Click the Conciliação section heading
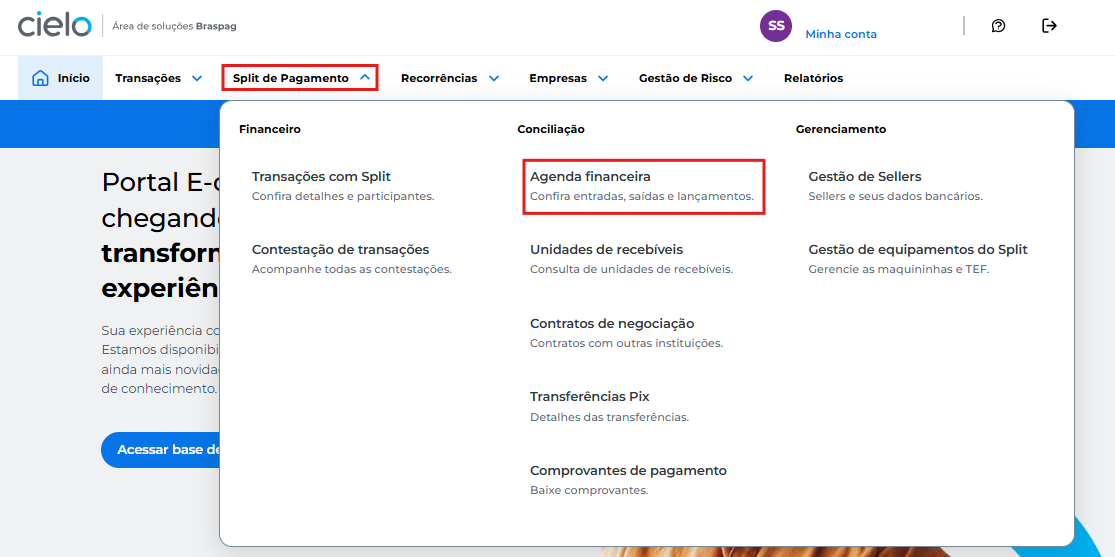 point(551,129)
